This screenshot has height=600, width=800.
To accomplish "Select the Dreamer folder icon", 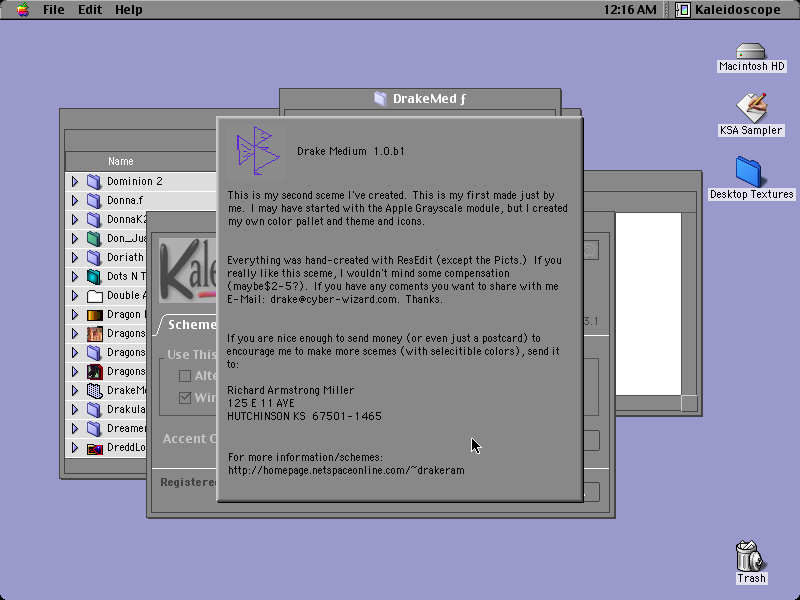I will coord(94,429).
